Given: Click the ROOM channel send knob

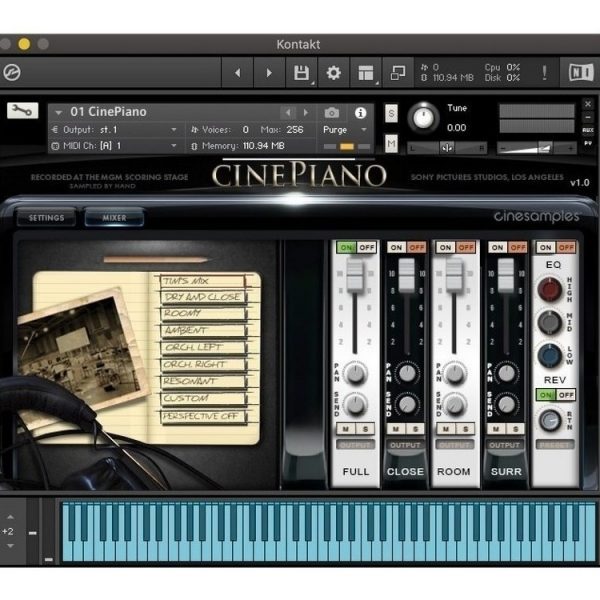Looking at the screenshot, I should tap(455, 405).
